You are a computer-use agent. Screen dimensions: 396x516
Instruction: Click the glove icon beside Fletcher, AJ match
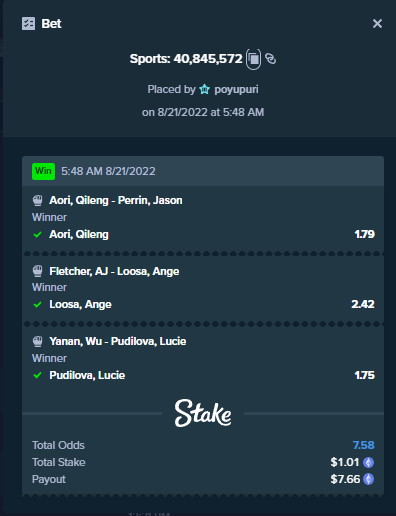point(38,271)
